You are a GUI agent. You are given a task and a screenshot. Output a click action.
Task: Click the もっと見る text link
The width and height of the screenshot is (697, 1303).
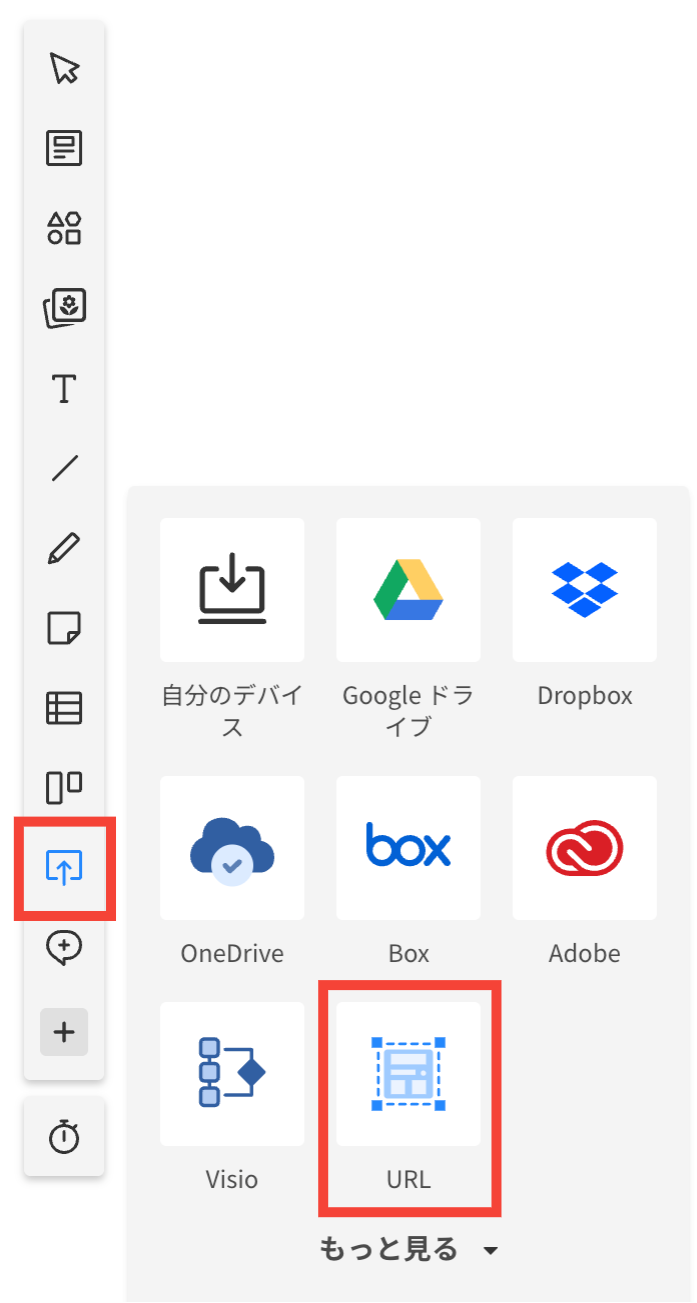(389, 1249)
